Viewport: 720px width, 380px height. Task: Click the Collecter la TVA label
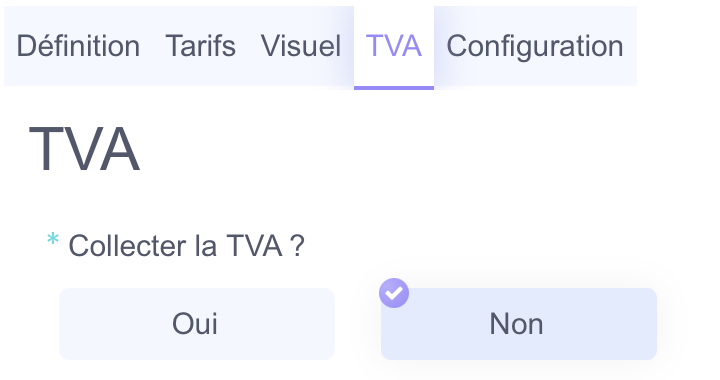[x=186, y=246]
